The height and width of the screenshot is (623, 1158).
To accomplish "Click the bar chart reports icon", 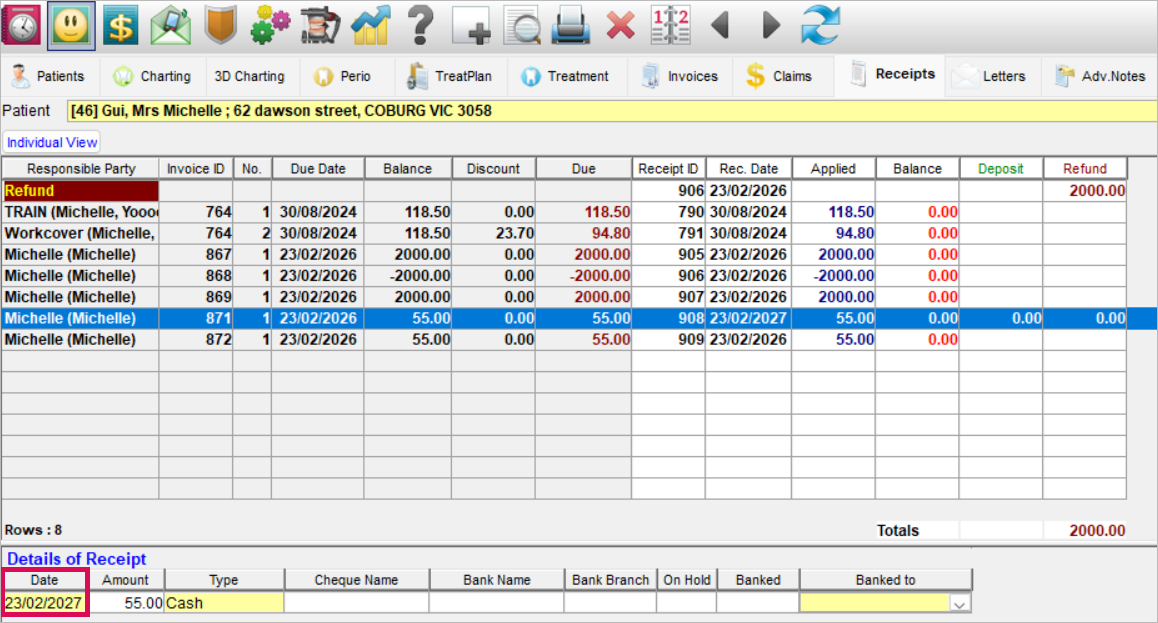I will tap(370, 25).
